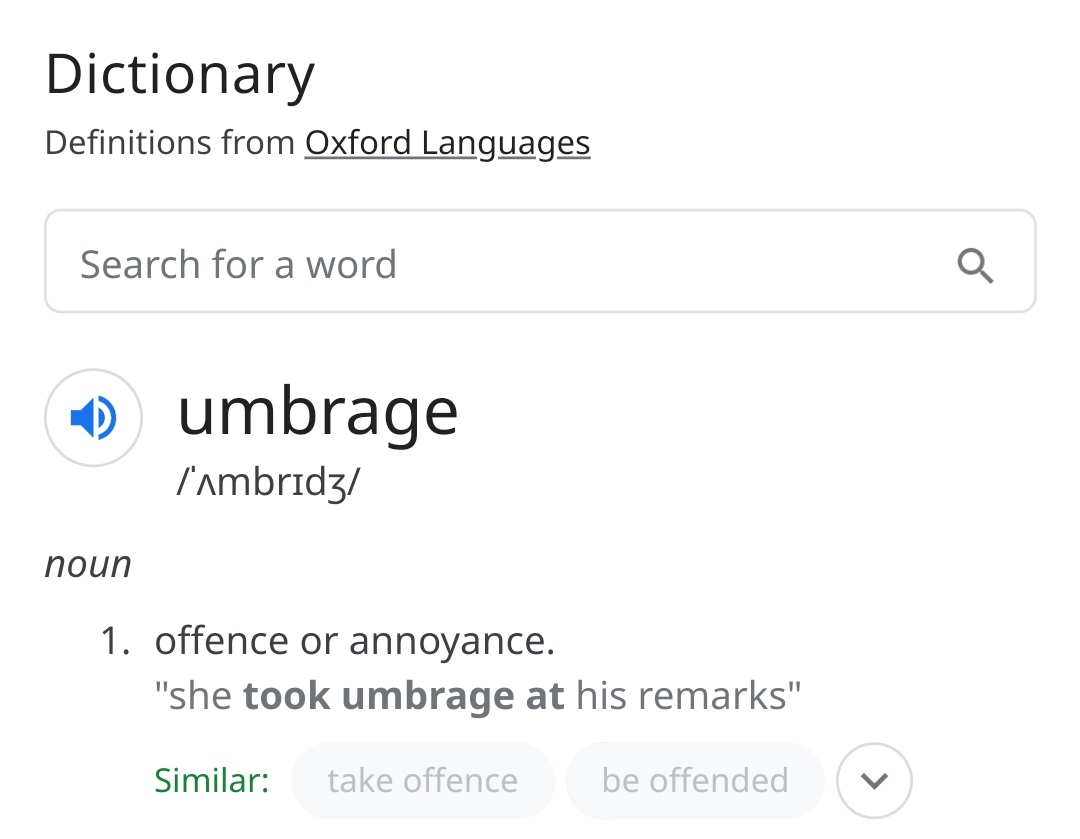Click the headword "umbrage"
The image size is (1080, 839).
tap(317, 409)
